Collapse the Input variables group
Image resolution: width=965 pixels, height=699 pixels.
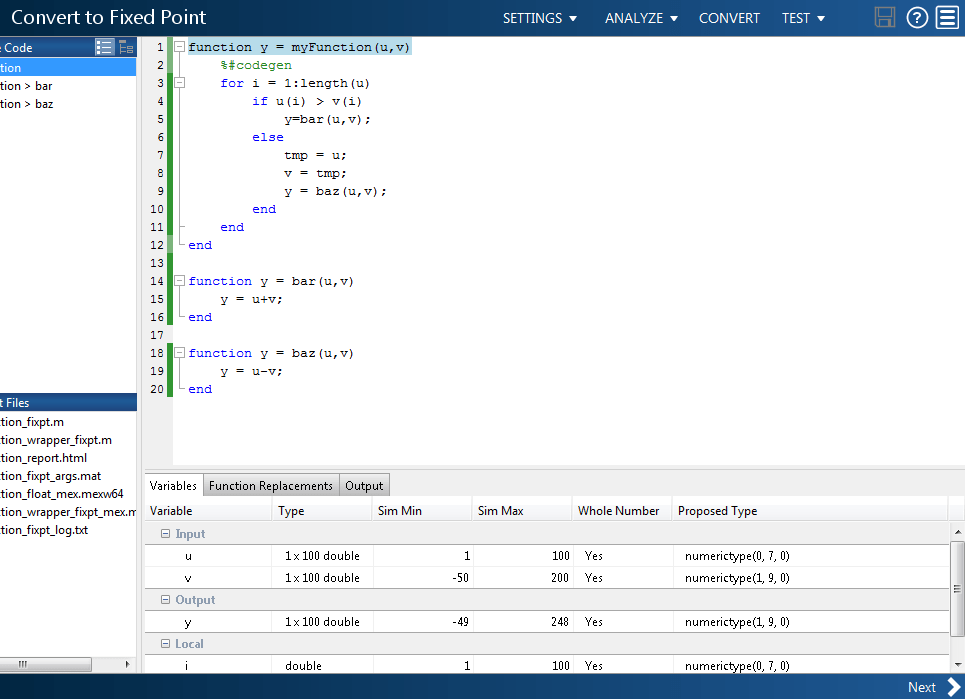click(166, 534)
